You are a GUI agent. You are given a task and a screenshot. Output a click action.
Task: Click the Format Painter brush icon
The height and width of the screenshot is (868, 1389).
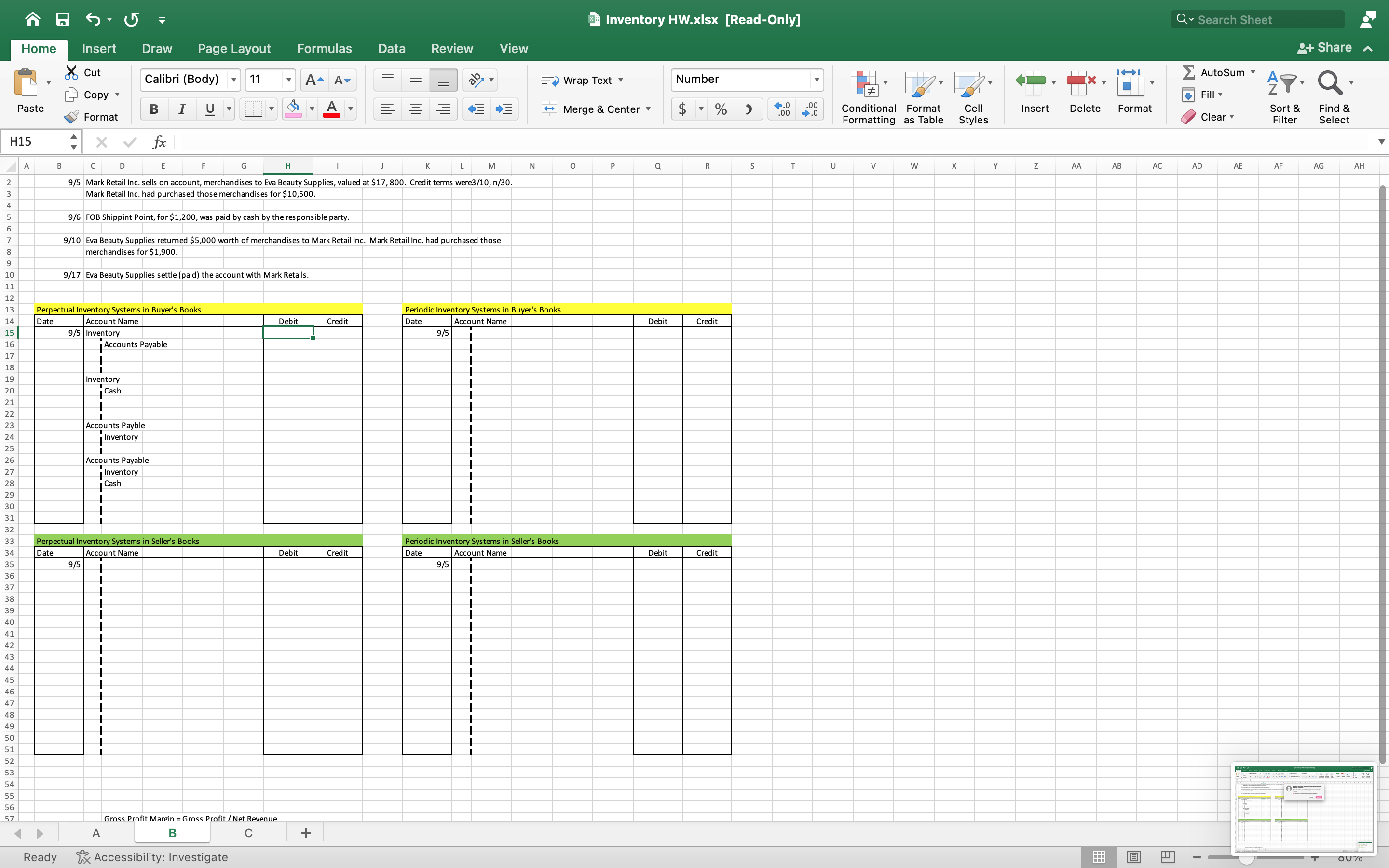pyautogui.click(x=72, y=117)
